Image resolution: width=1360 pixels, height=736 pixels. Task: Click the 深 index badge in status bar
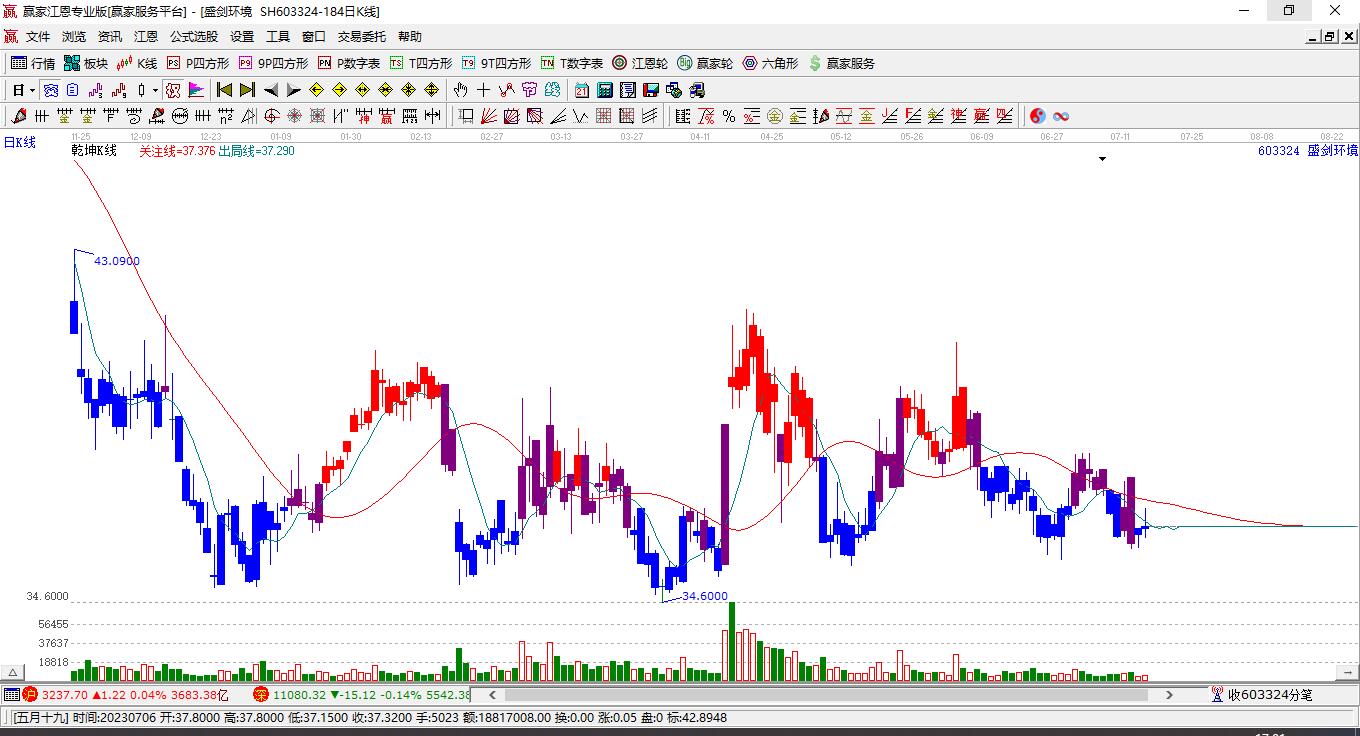(x=261, y=694)
